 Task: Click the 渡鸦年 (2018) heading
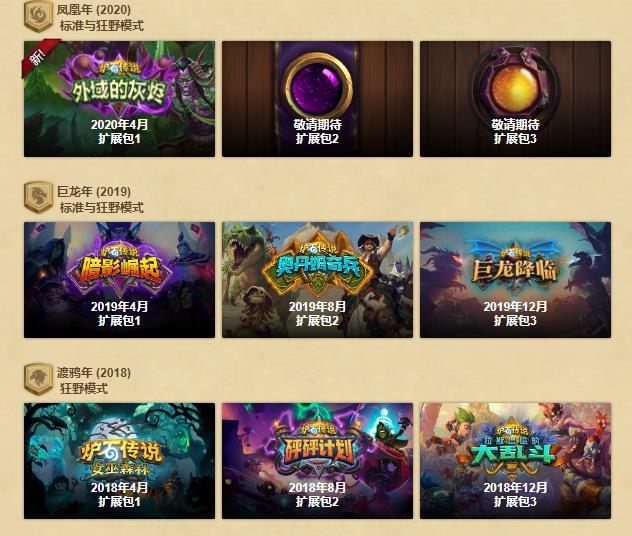tap(94, 372)
